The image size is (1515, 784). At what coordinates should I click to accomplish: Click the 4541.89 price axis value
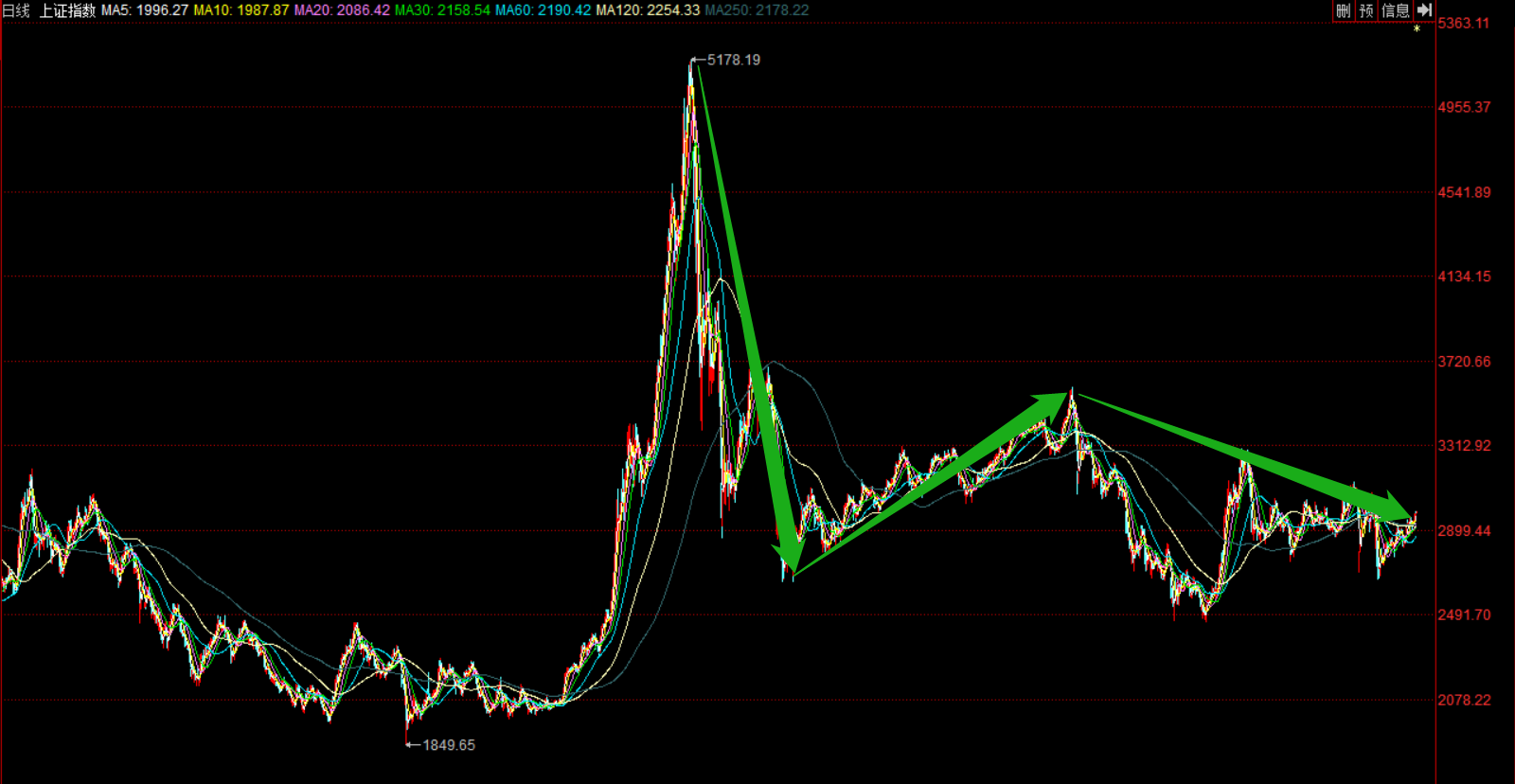(1464, 193)
